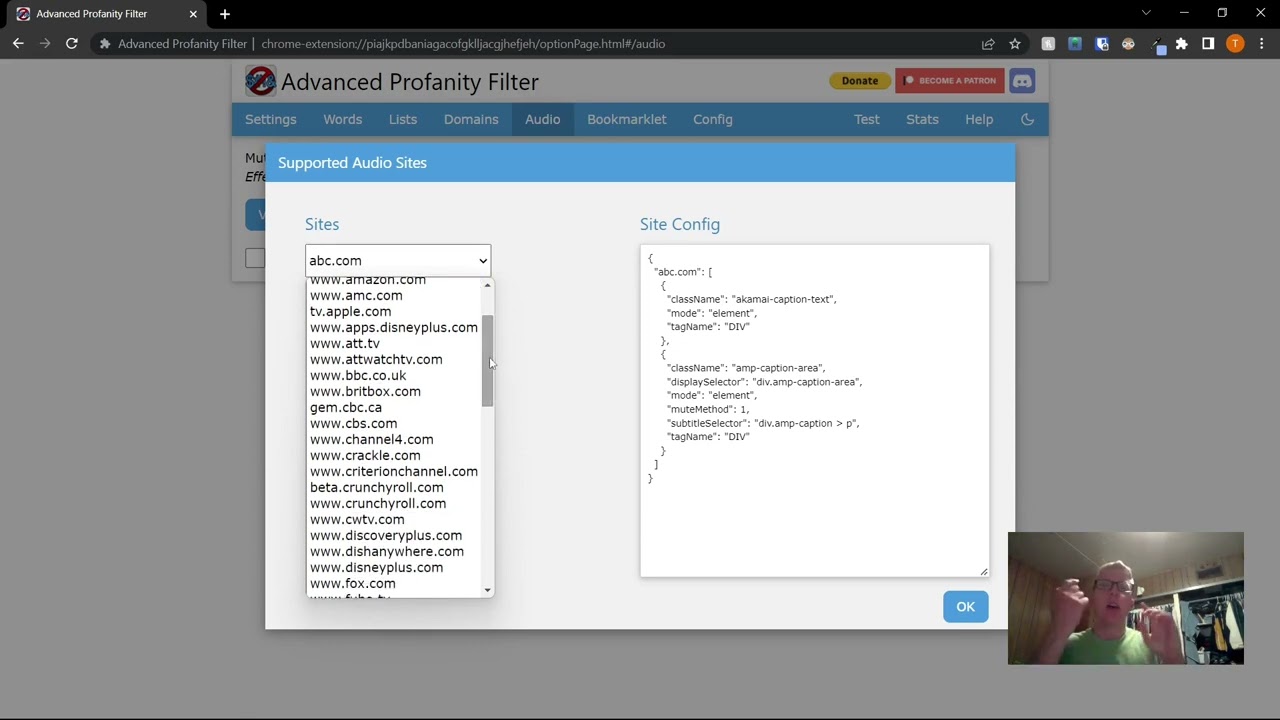Open a new browser tab

click(225, 14)
